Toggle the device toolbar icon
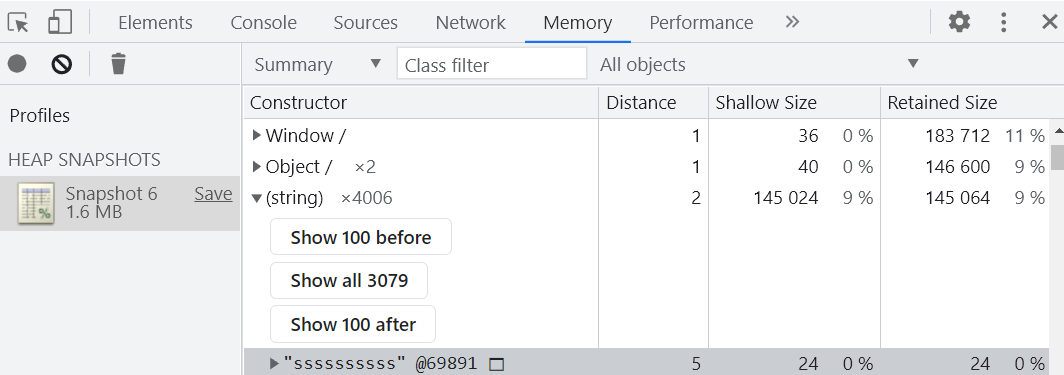 tap(60, 22)
